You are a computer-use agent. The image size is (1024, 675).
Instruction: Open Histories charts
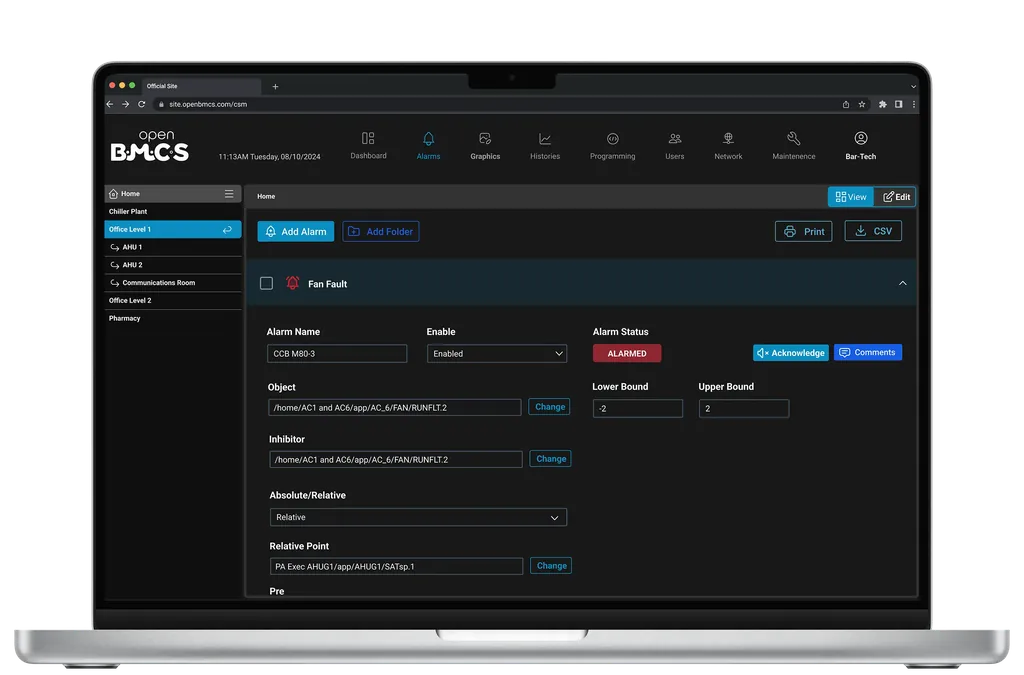point(545,146)
